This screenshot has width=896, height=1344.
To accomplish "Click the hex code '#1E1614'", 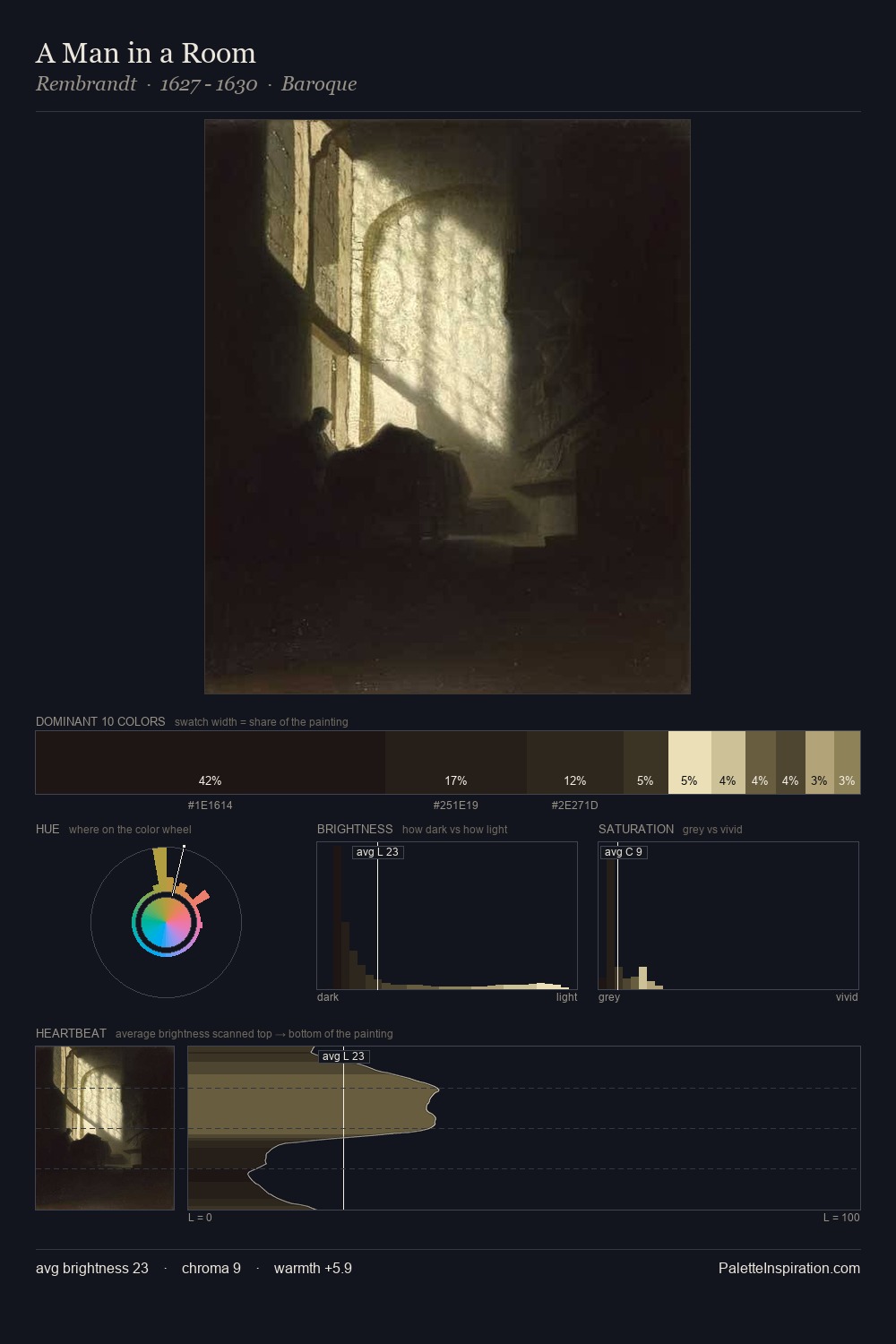I will [211, 806].
